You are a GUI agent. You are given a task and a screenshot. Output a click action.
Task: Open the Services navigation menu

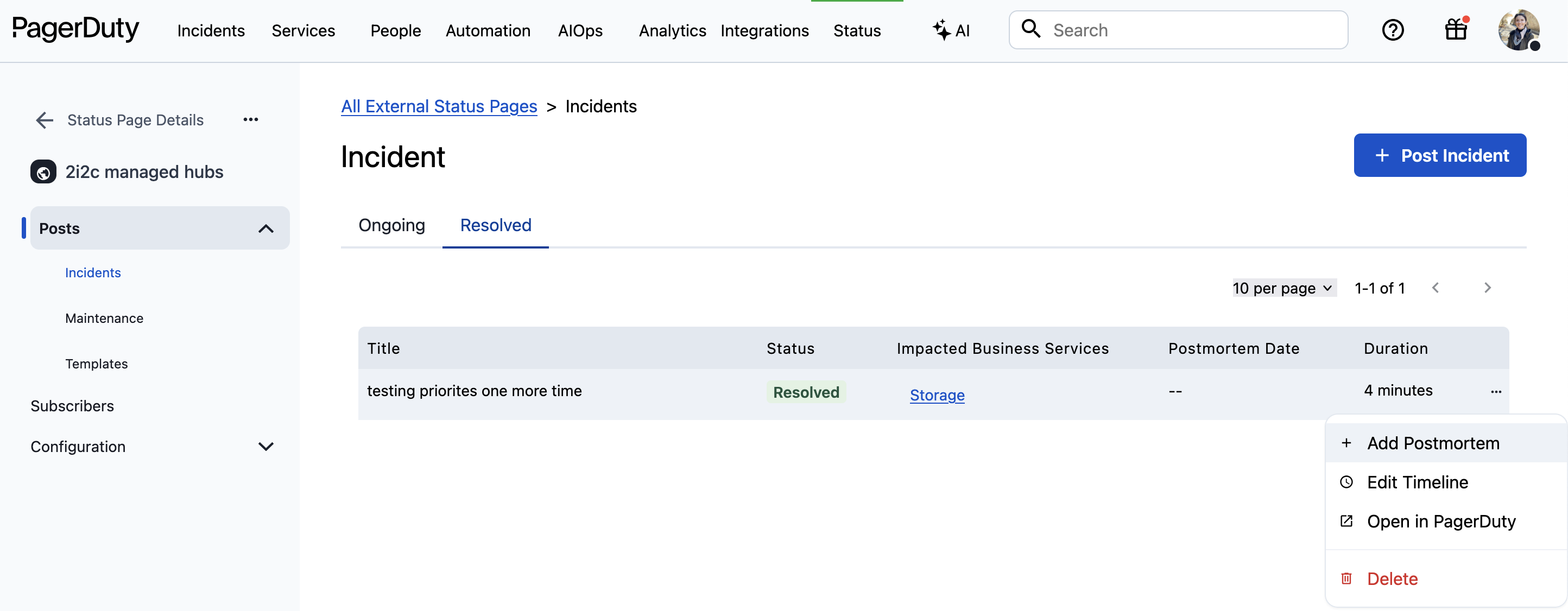click(303, 30)
